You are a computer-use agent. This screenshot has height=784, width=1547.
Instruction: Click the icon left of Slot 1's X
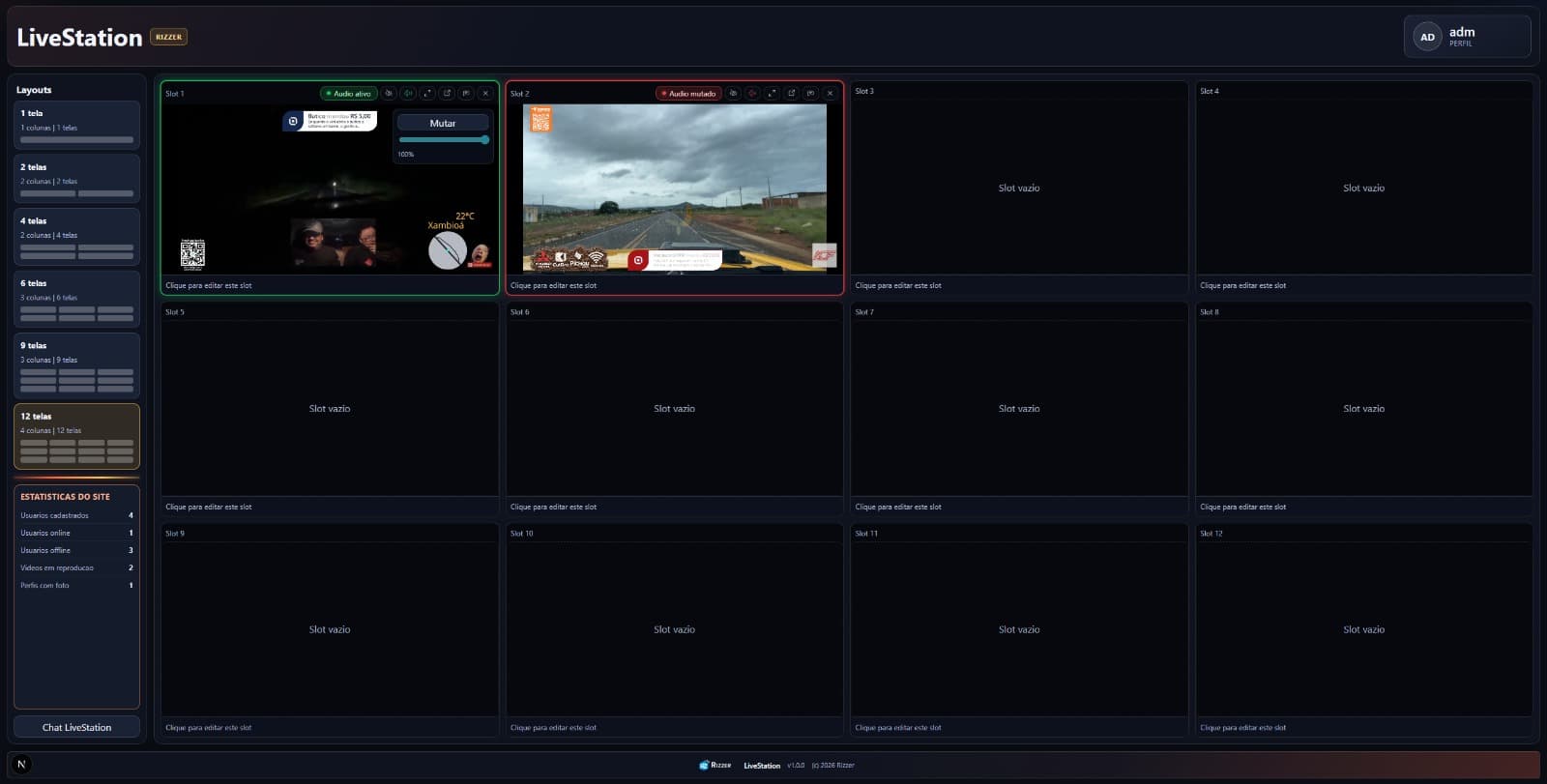[x=466, y=94]
